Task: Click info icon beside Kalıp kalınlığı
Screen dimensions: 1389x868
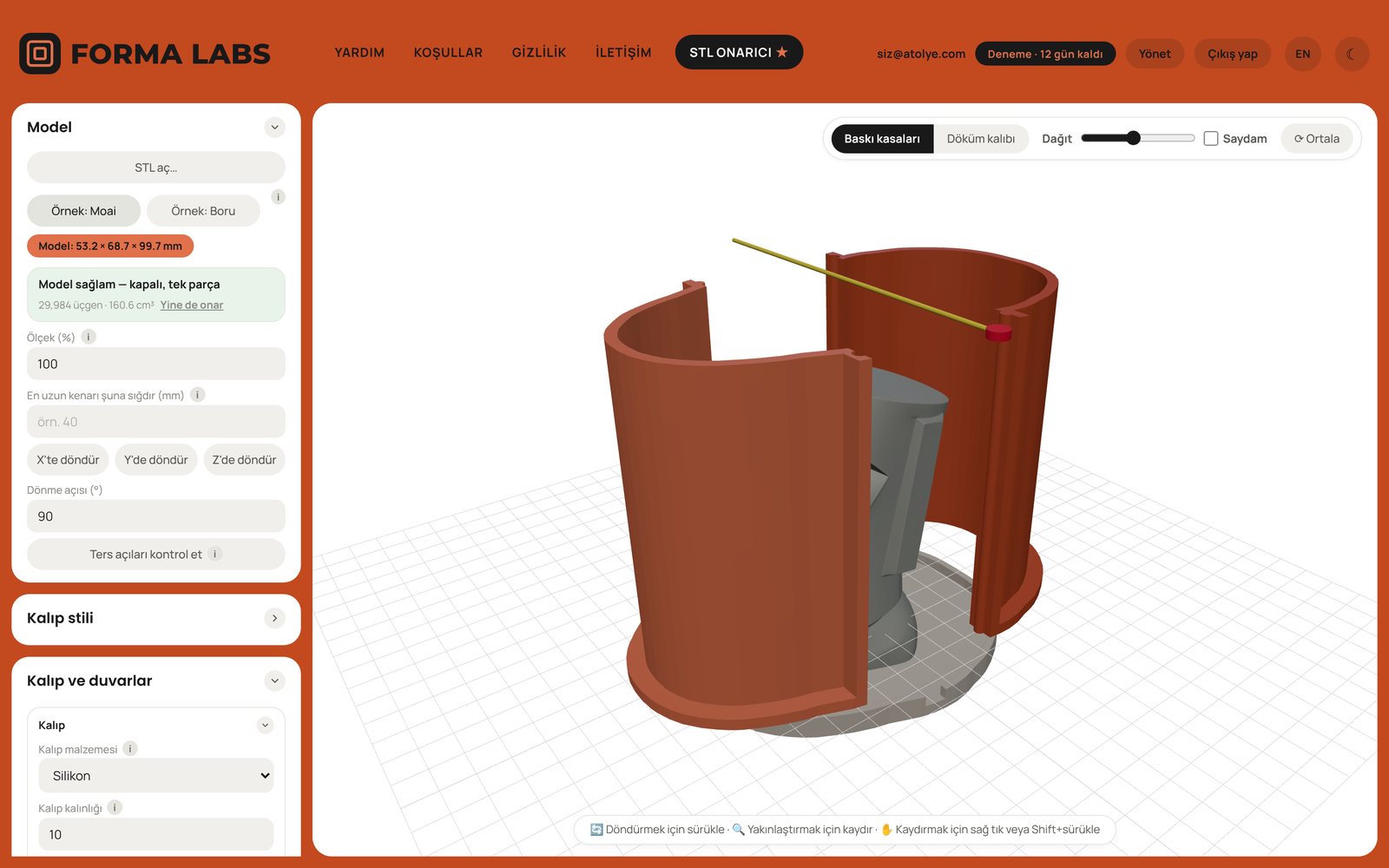Action: [x=115, y=807]
